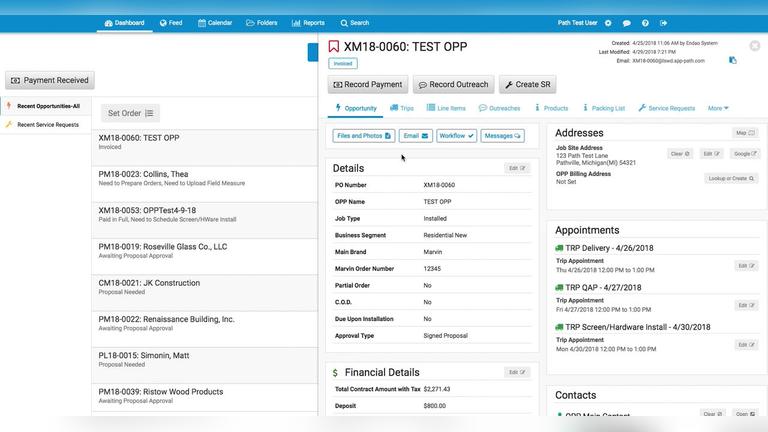Edit the Details section

(x=517, y=168)
